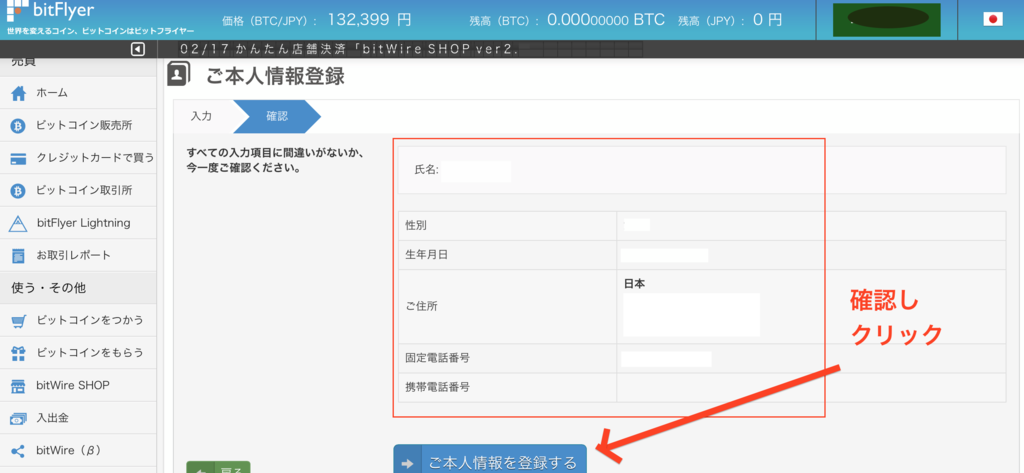The height and width of the screenshot is (473, 1024).
Task: Open ビットコインをつかう menu item
Action: tap(78, 321)
